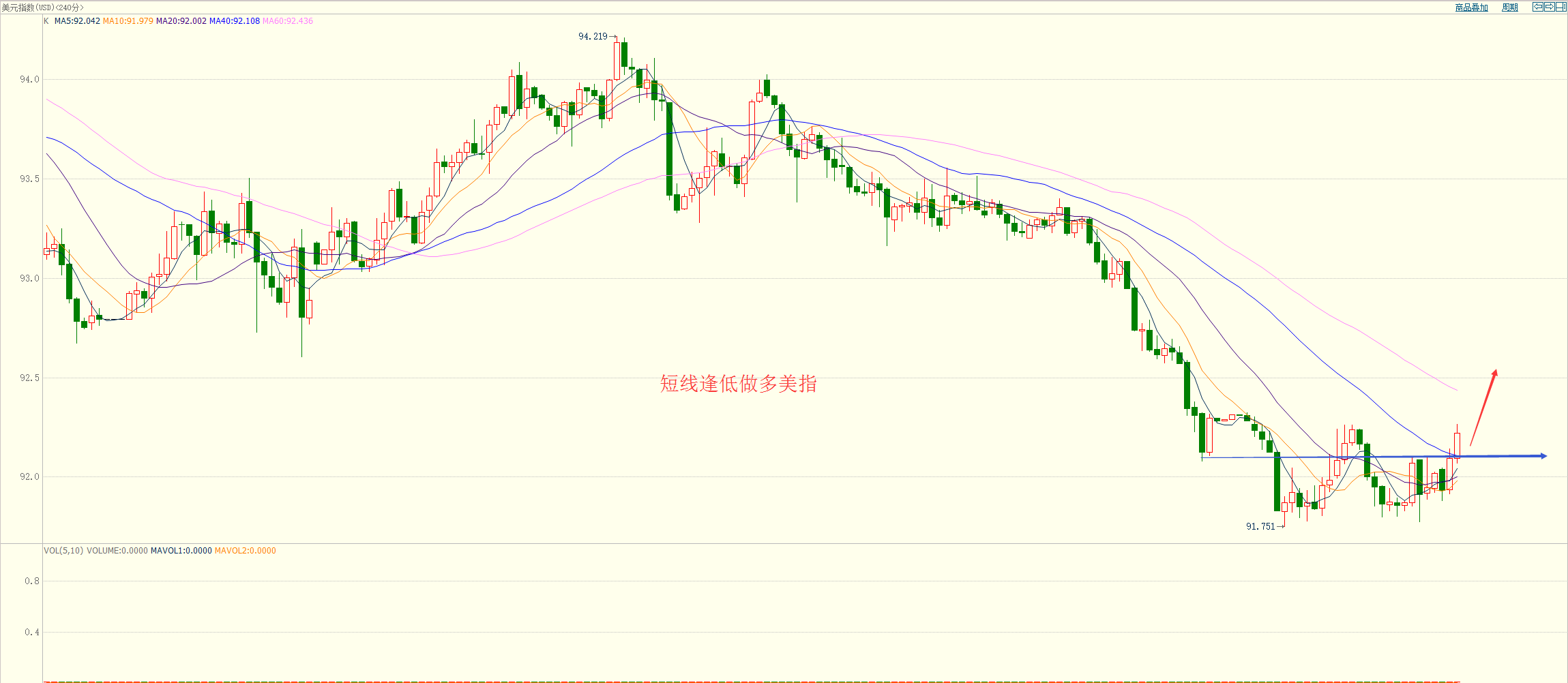Viewport: 1568px width, 683px height.
Task: Click the MAVOL1:0.0000 value
Action: click(x=181, y=551)
